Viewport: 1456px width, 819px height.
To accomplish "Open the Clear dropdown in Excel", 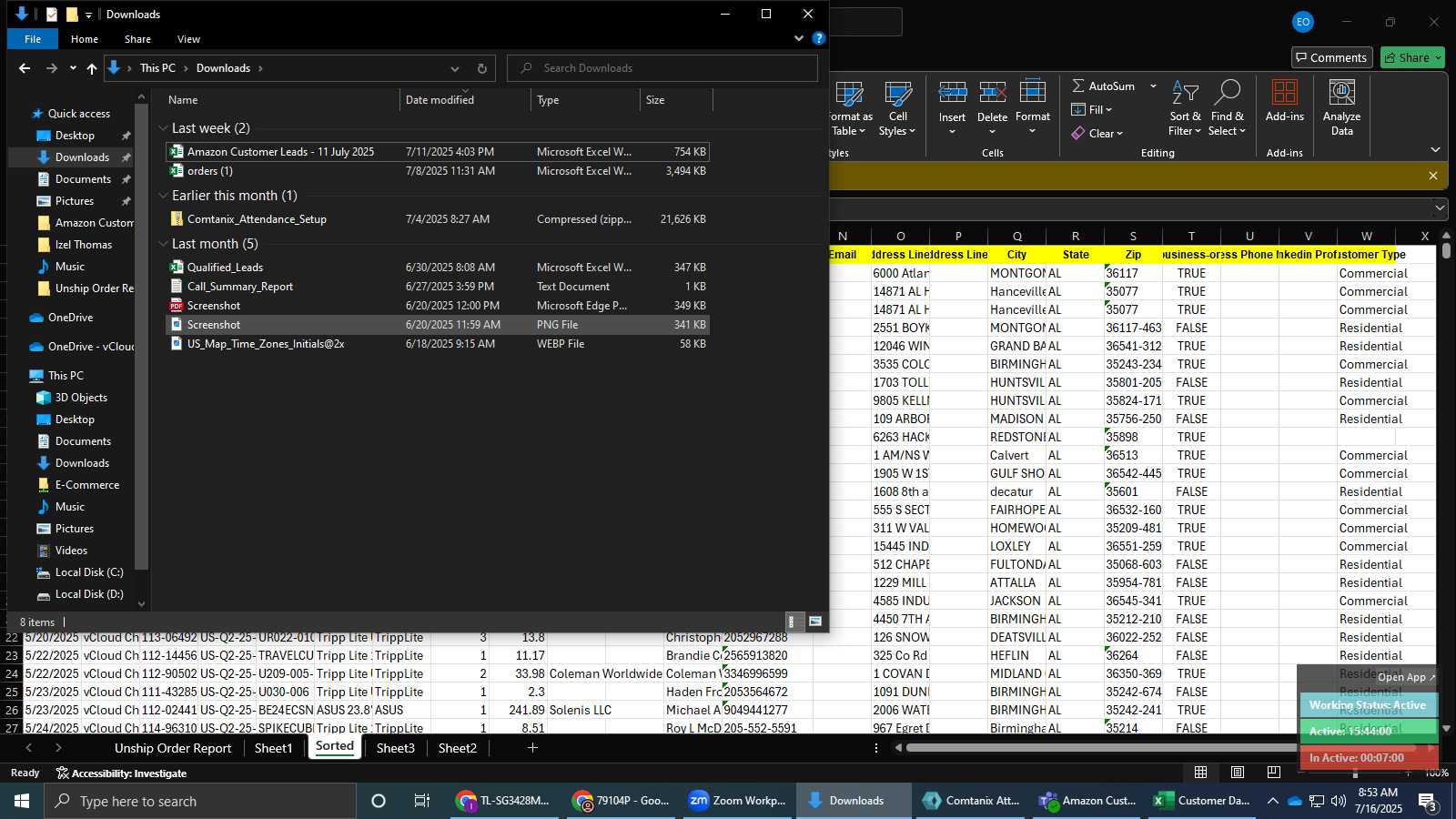I will 1097,133.
